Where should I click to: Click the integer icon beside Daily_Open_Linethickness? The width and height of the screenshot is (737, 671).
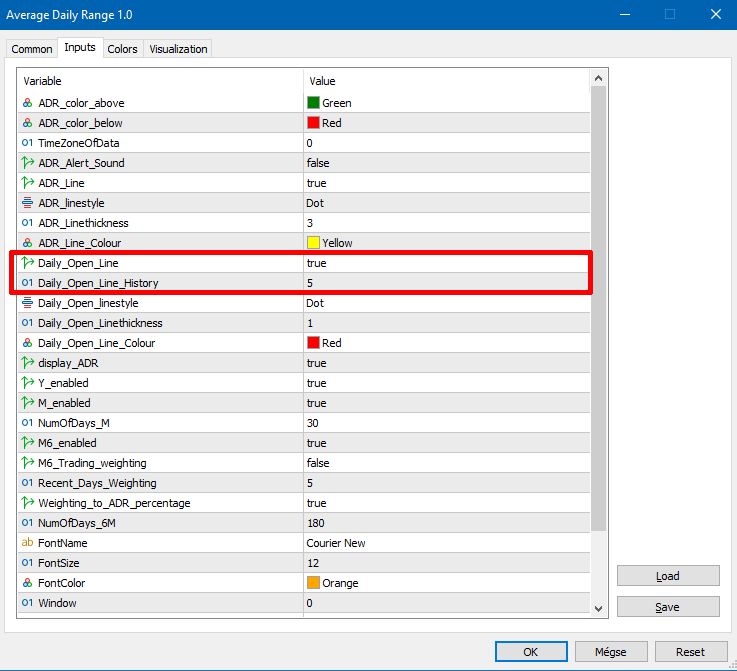(27, 323)
